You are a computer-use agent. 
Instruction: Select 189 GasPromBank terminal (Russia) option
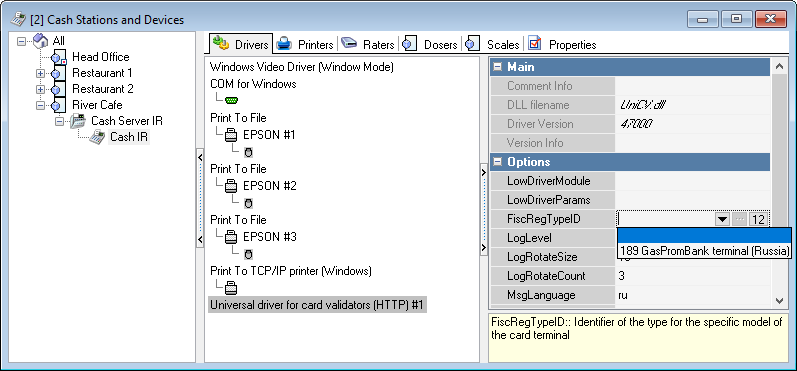click(704, 251)
